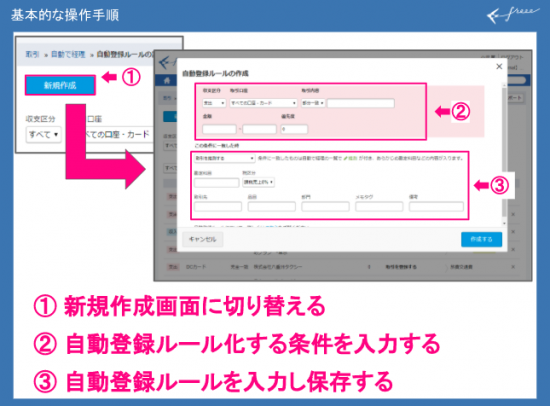Click the 取引内容 text input field

coord(361,103)
